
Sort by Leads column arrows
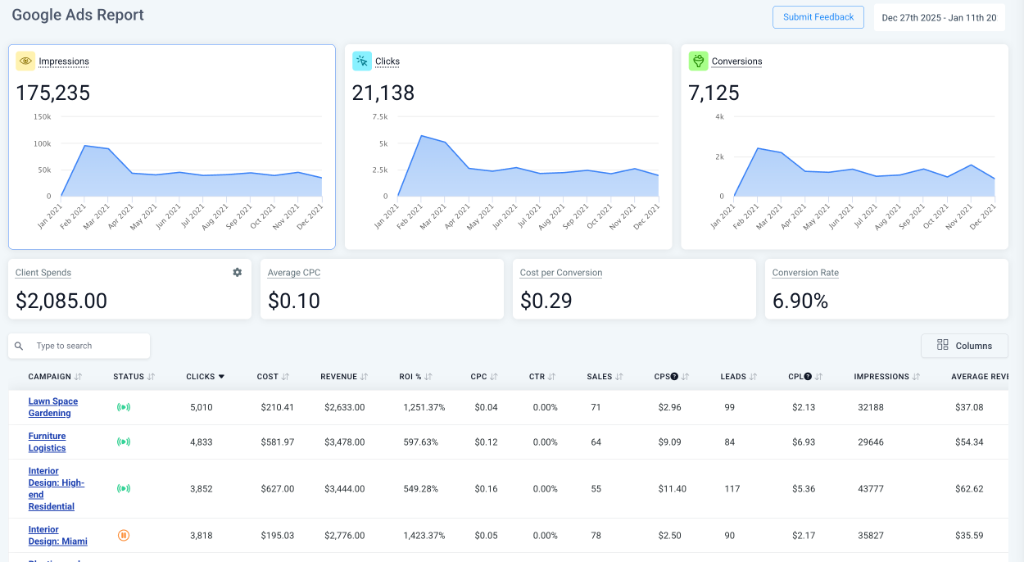point(753,377)
